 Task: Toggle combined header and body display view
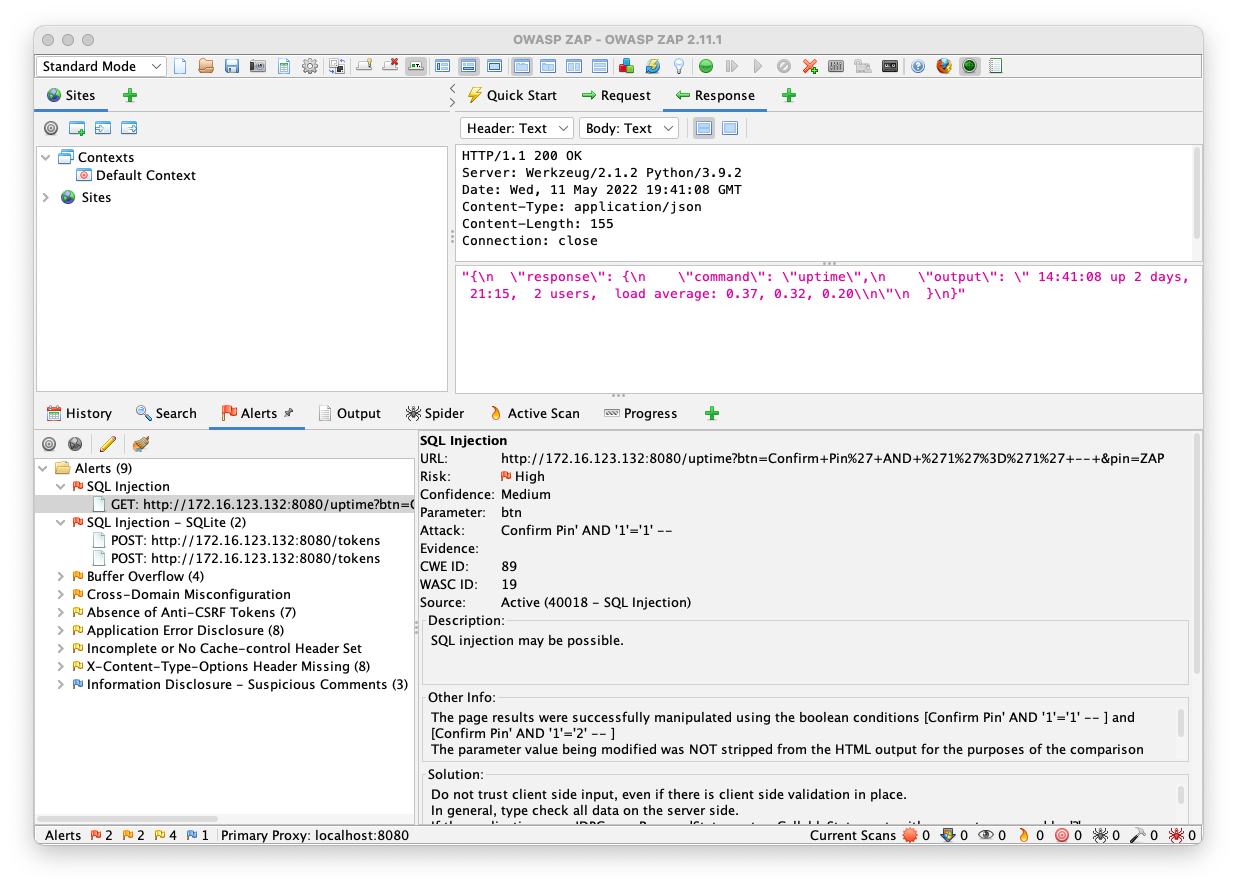coord(729,128)
